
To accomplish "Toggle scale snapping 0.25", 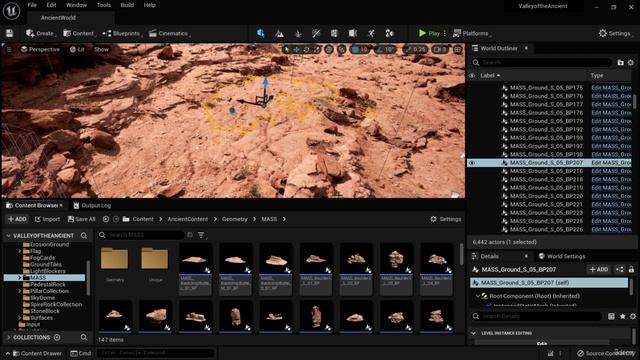I will [415, 50].
